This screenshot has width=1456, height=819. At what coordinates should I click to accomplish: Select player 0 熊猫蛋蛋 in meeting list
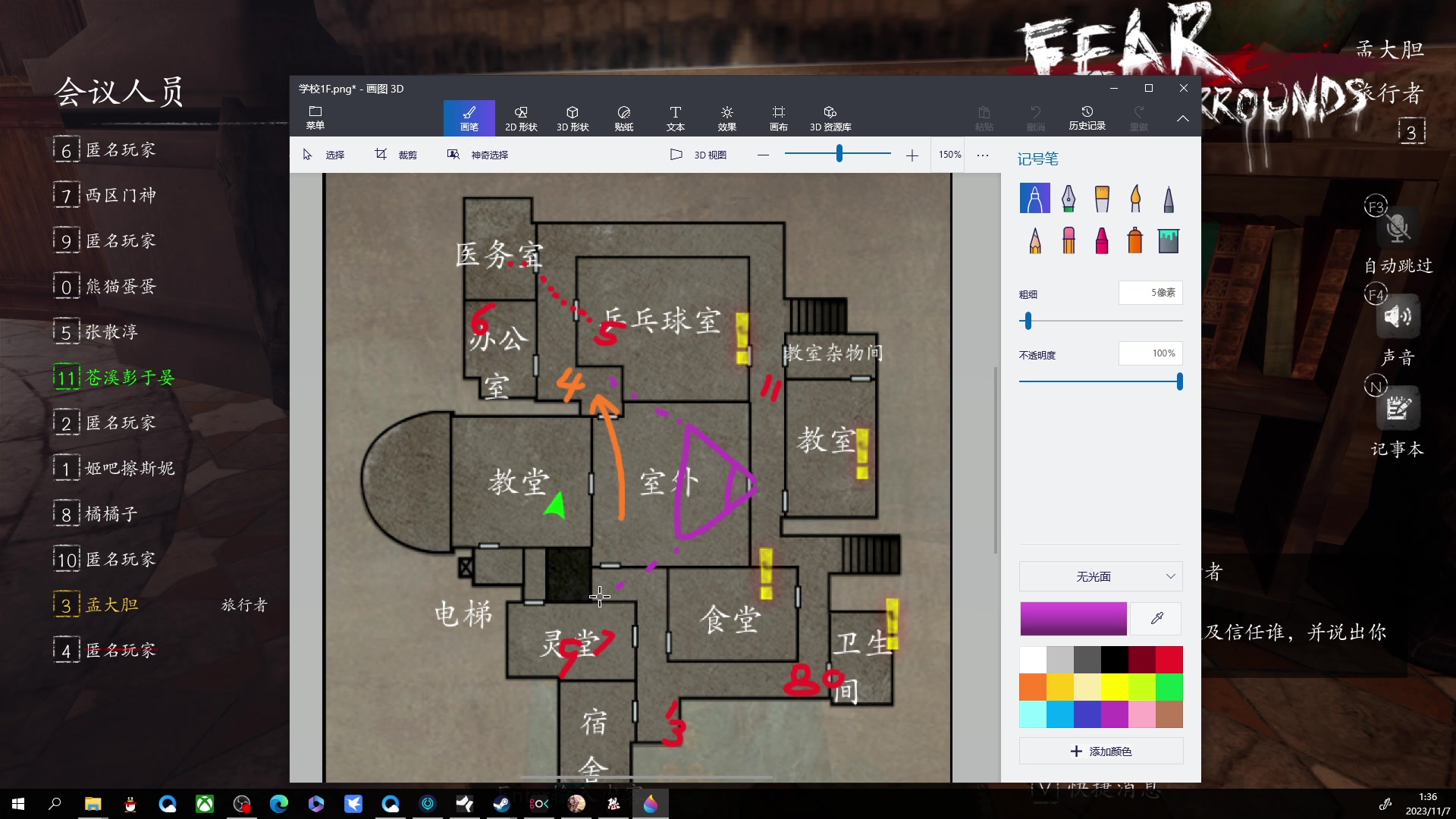click(x=105, y=287)
